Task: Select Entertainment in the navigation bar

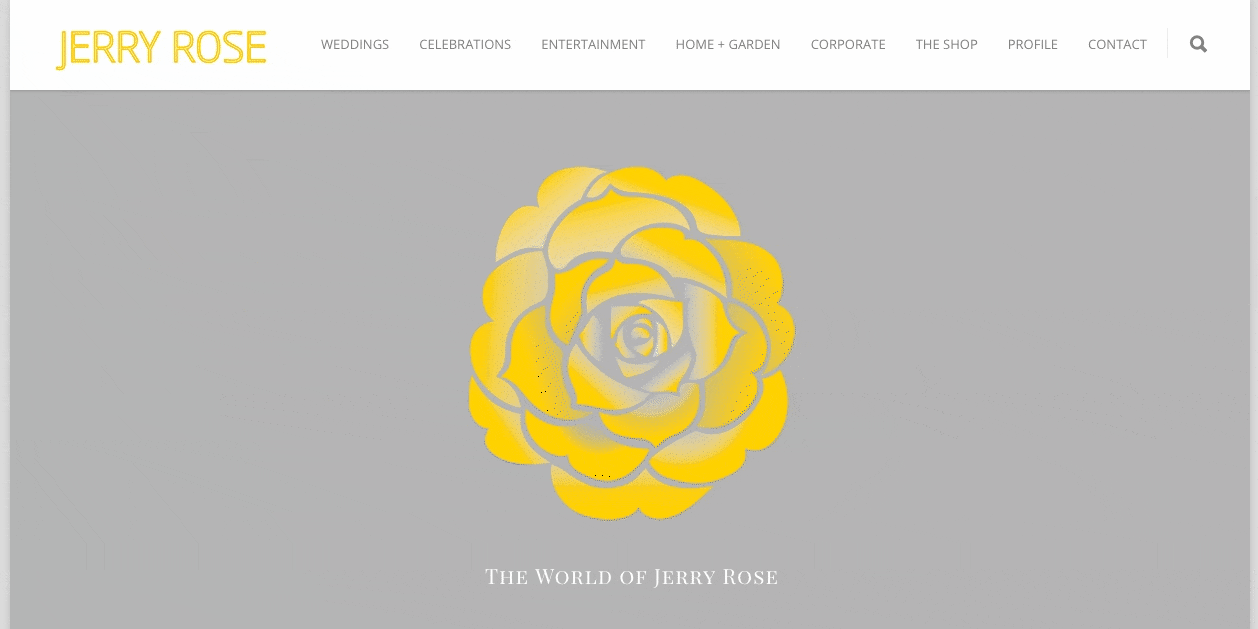Action: tap(593, 45)
